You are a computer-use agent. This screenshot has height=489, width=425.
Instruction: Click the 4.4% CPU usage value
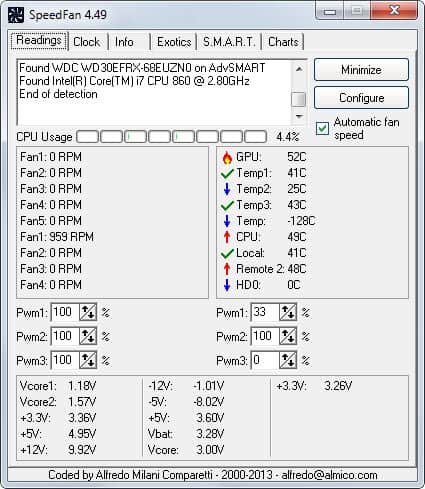click(x=287, y=137)
